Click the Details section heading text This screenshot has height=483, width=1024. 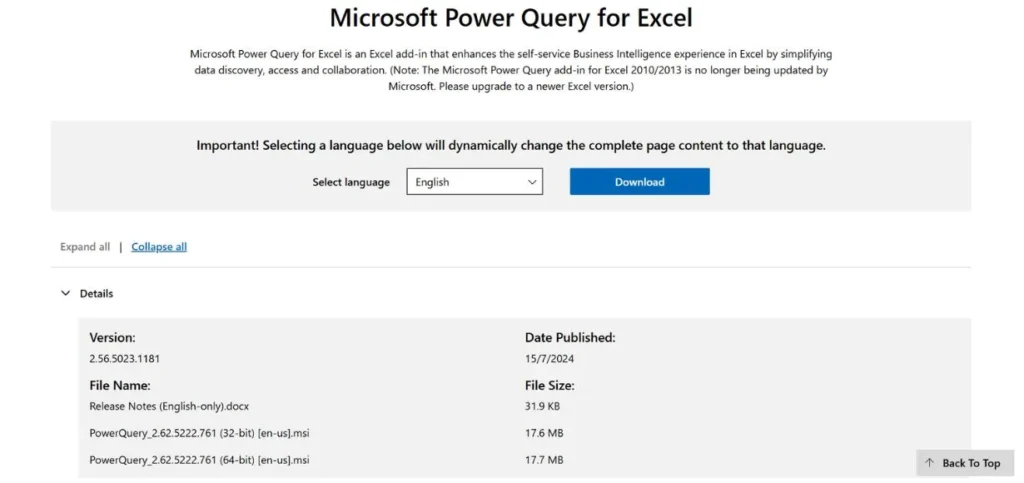coord(97,294)
